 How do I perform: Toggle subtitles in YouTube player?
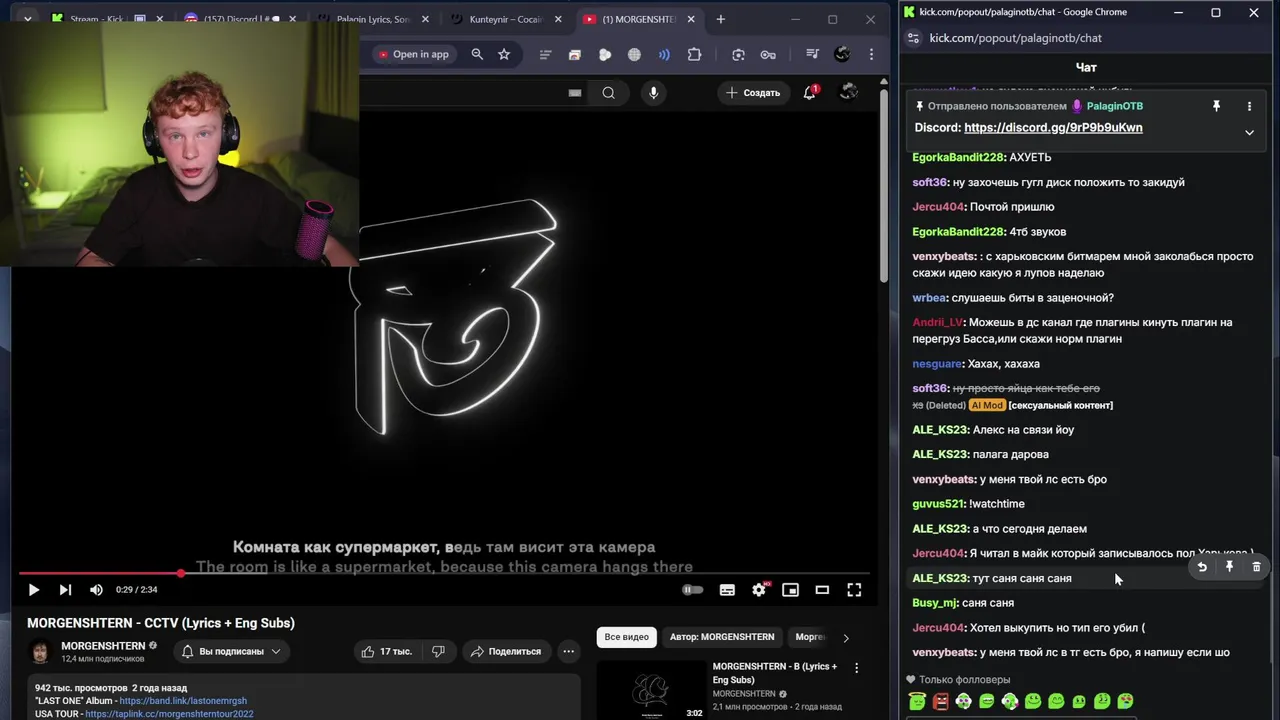coord(727,590)
